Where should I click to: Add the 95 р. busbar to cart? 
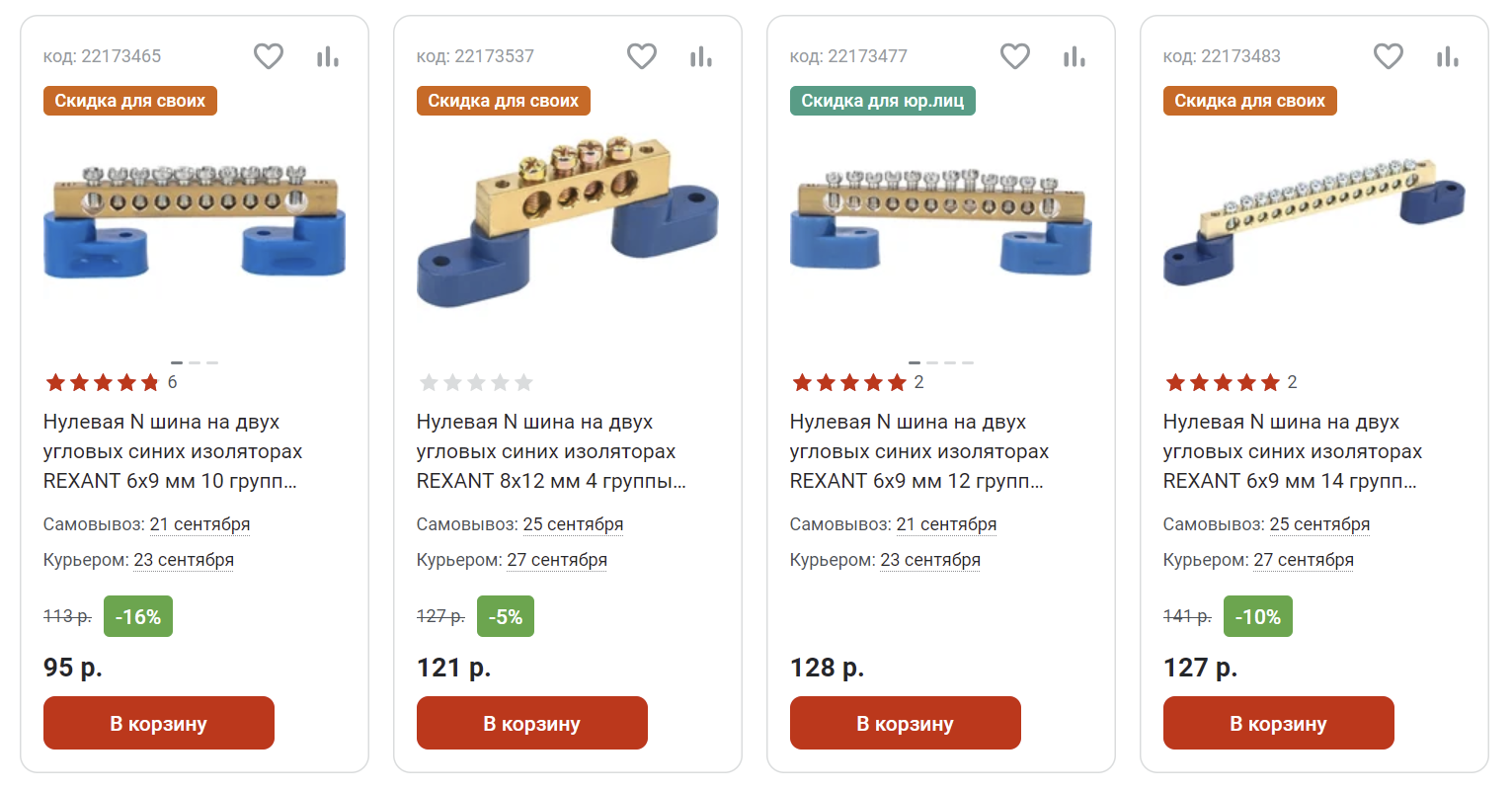158,723
